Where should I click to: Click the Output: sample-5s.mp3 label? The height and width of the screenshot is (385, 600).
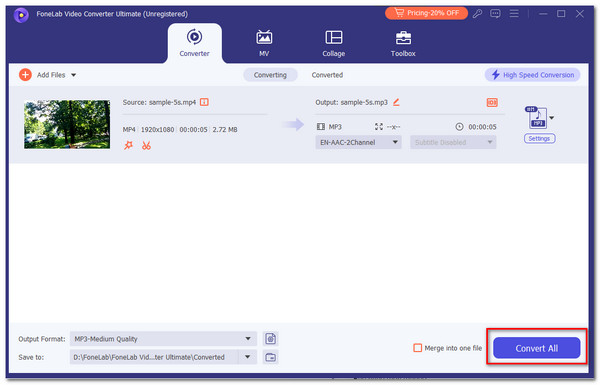(x=351, y=102)
